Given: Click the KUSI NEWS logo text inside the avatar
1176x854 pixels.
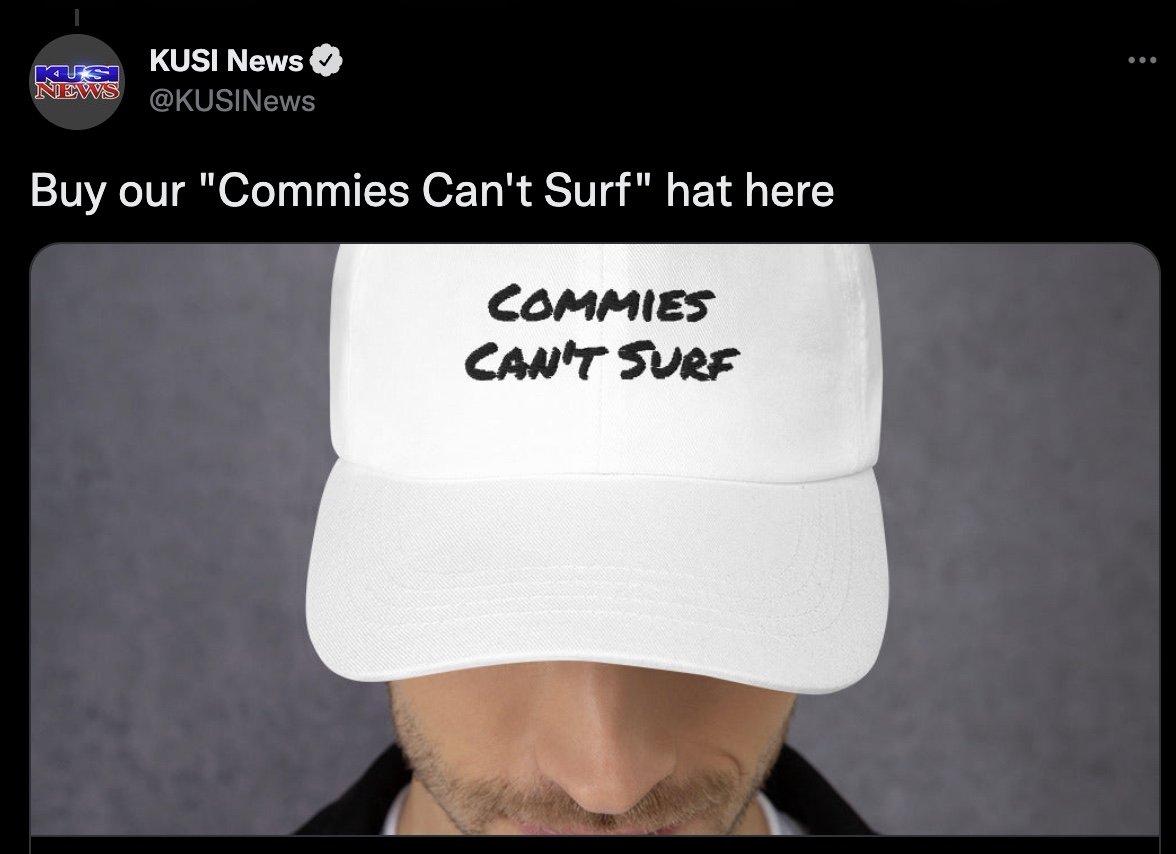Looking at the screenshot, I should click(x=76, y=82).
